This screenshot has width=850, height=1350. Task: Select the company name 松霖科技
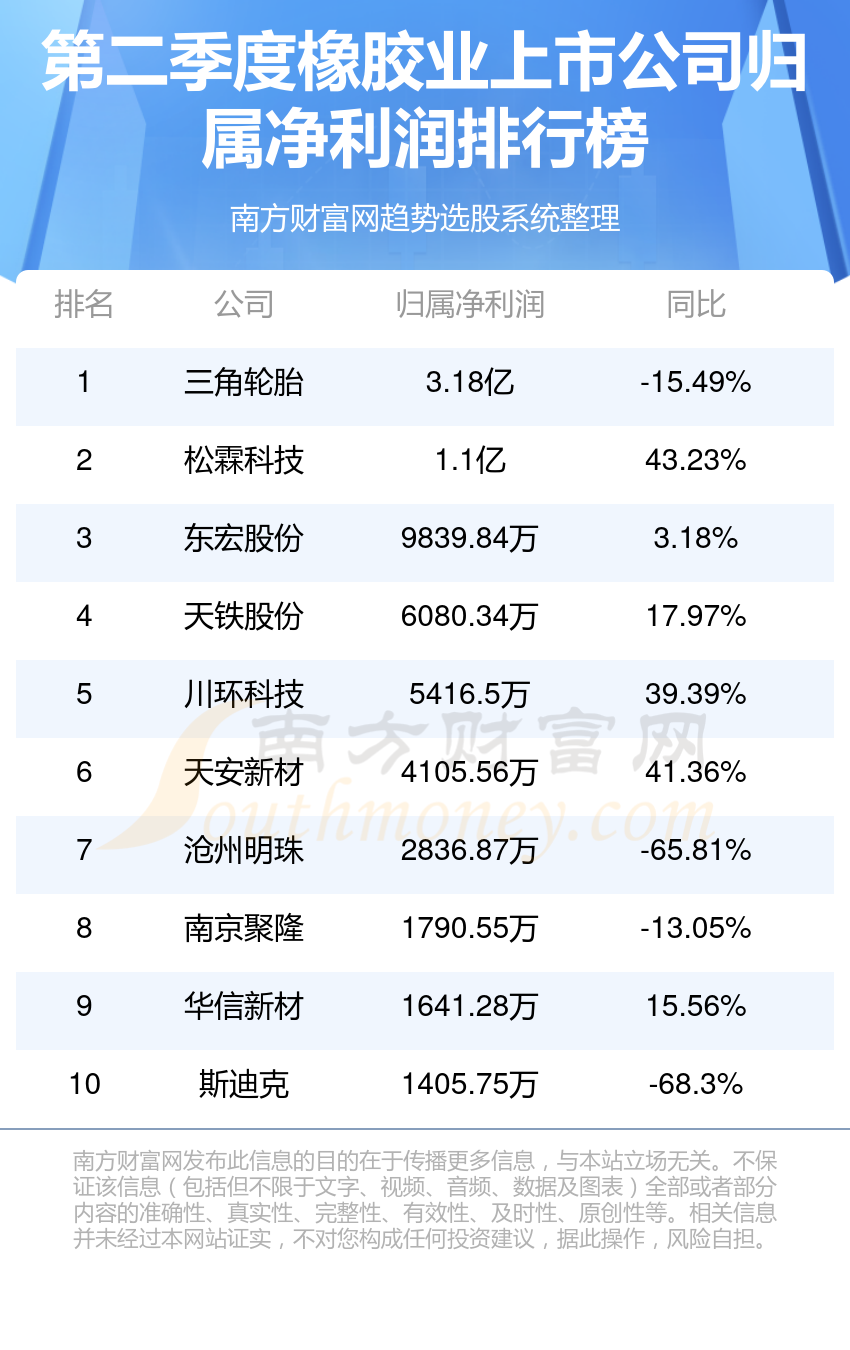pos(243,460)
